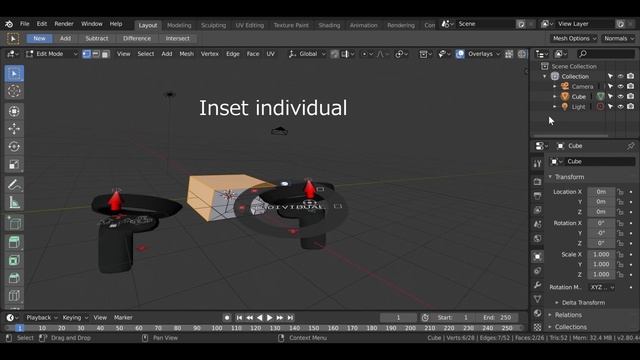This screenshot has width=640, height=360.
Task: Hide the Cube in the outliner
Action: coord(620,96)
